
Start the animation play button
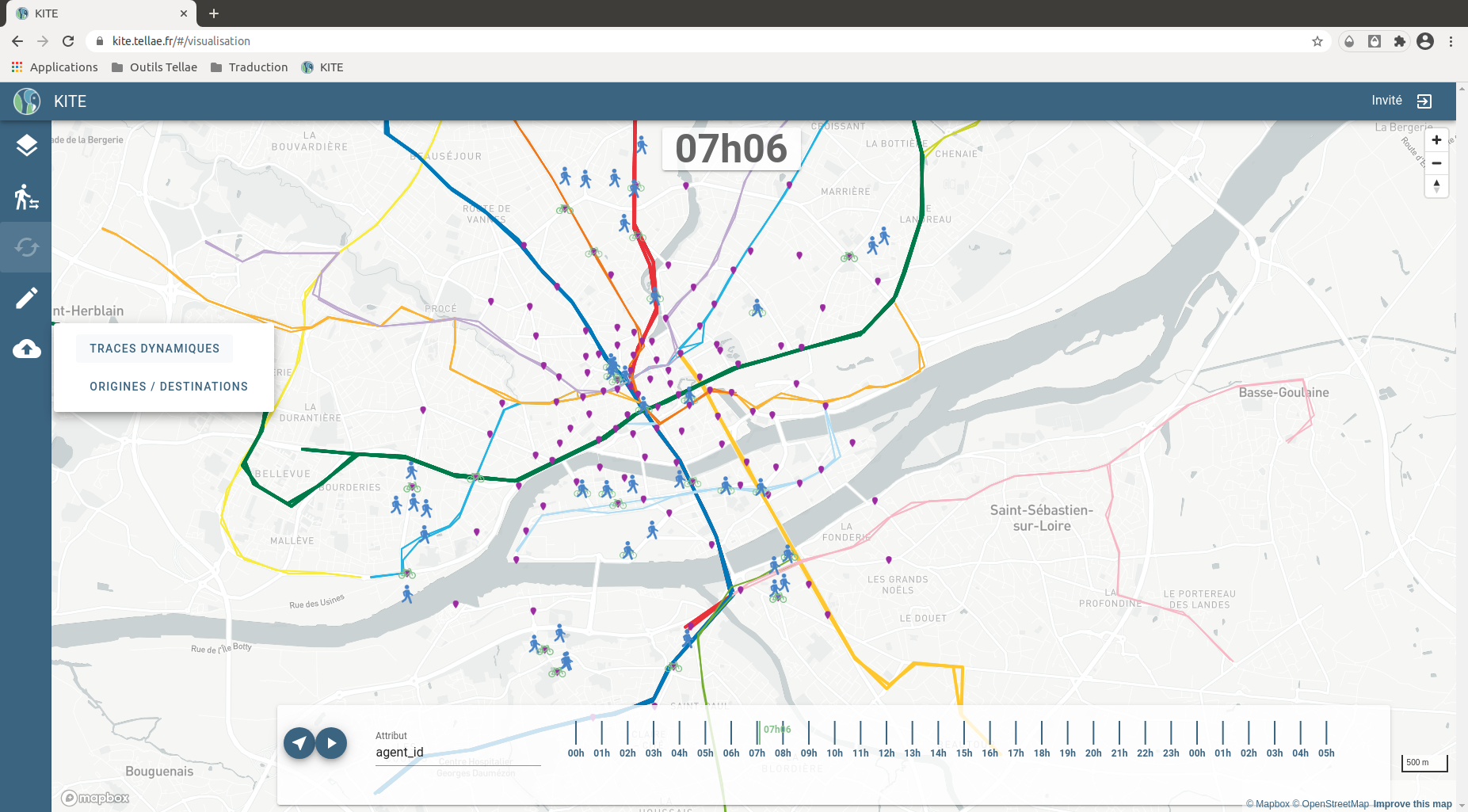tap(331, 743)
